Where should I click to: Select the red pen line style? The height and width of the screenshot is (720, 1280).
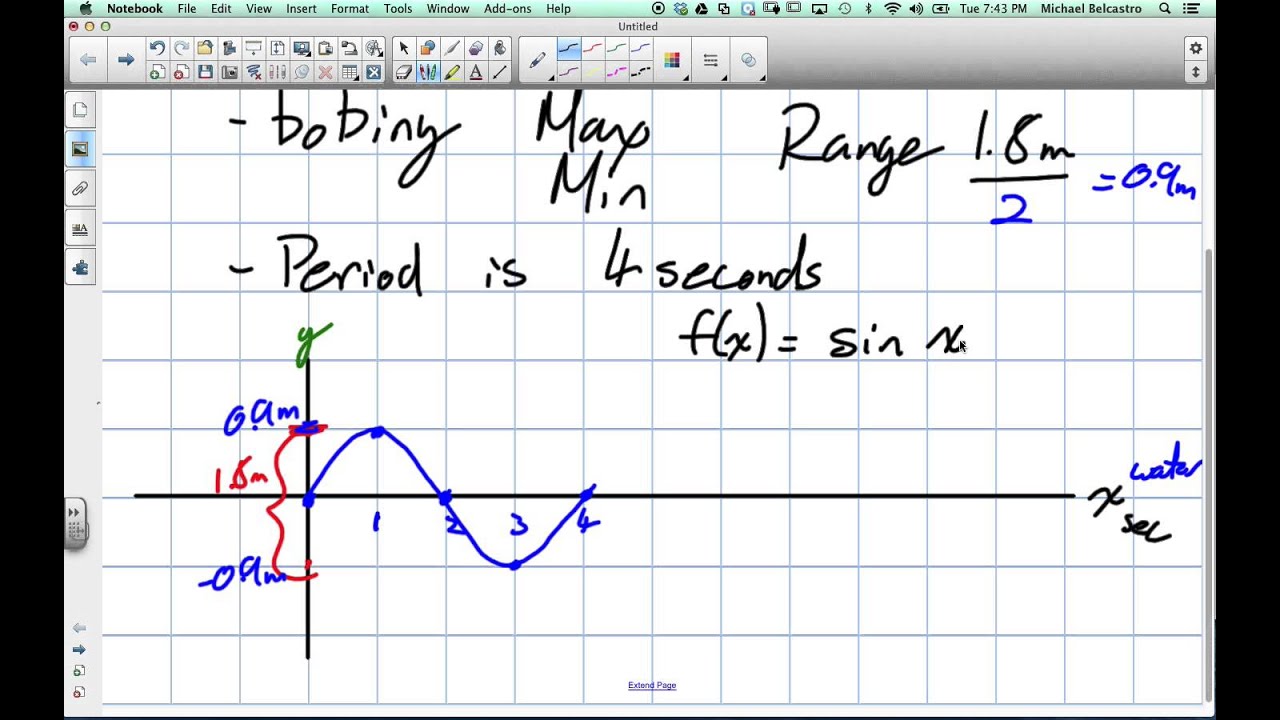pos(592,48)
